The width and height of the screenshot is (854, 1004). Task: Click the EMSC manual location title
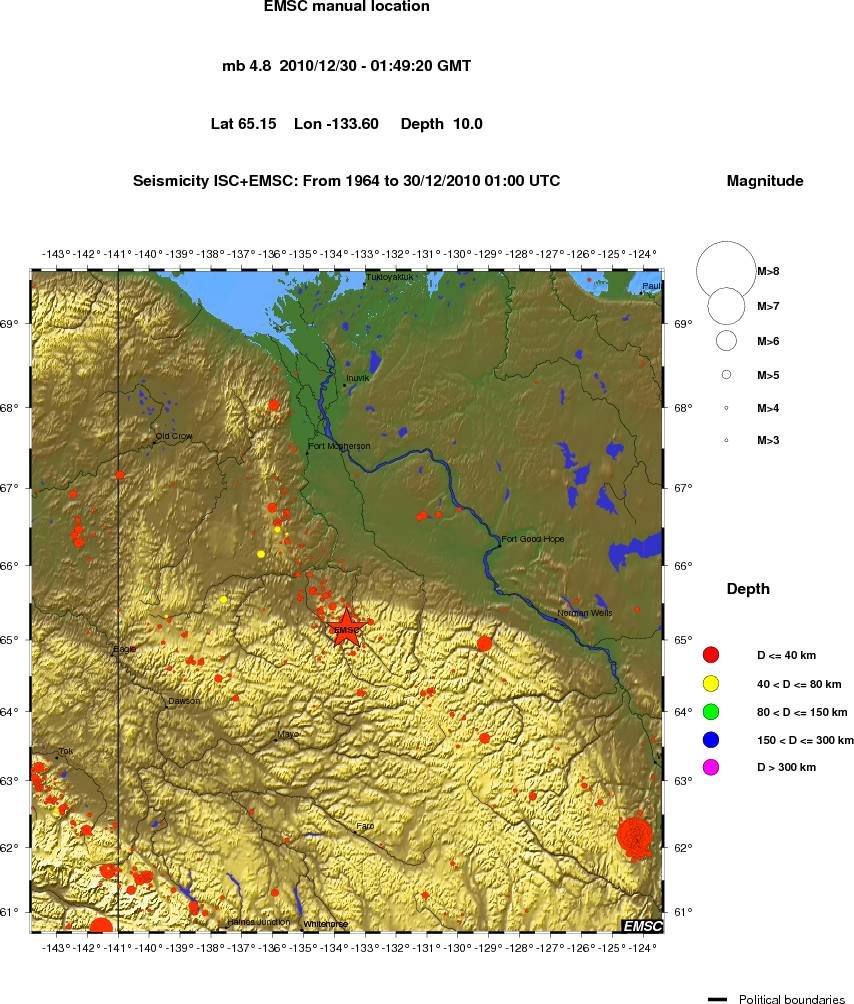pos(347,6)
